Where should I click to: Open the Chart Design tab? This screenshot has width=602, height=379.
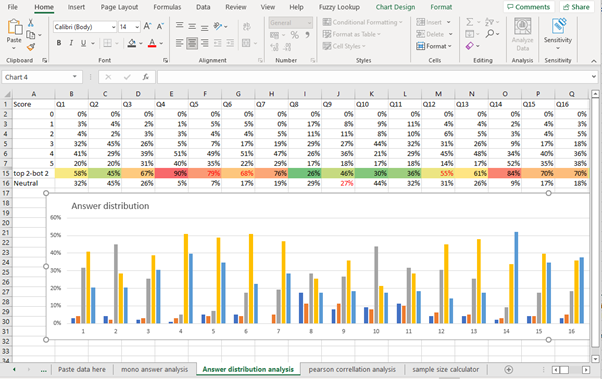[x=395, y=7]
